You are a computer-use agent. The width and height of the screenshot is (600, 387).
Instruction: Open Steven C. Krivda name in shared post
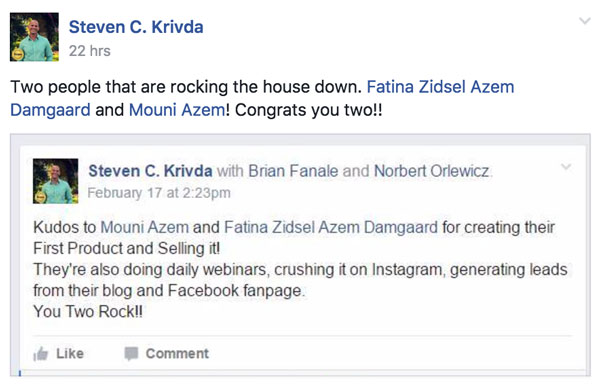150,171
